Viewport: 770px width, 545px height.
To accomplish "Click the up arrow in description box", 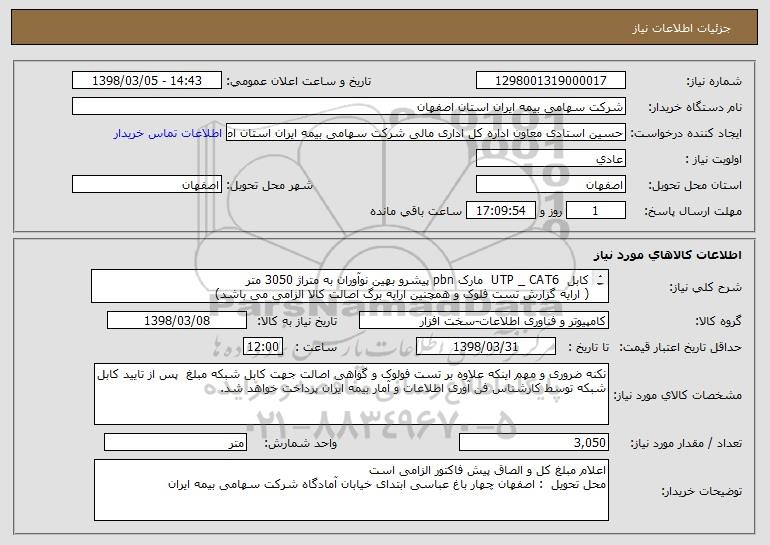I will [x=600, y=277].
